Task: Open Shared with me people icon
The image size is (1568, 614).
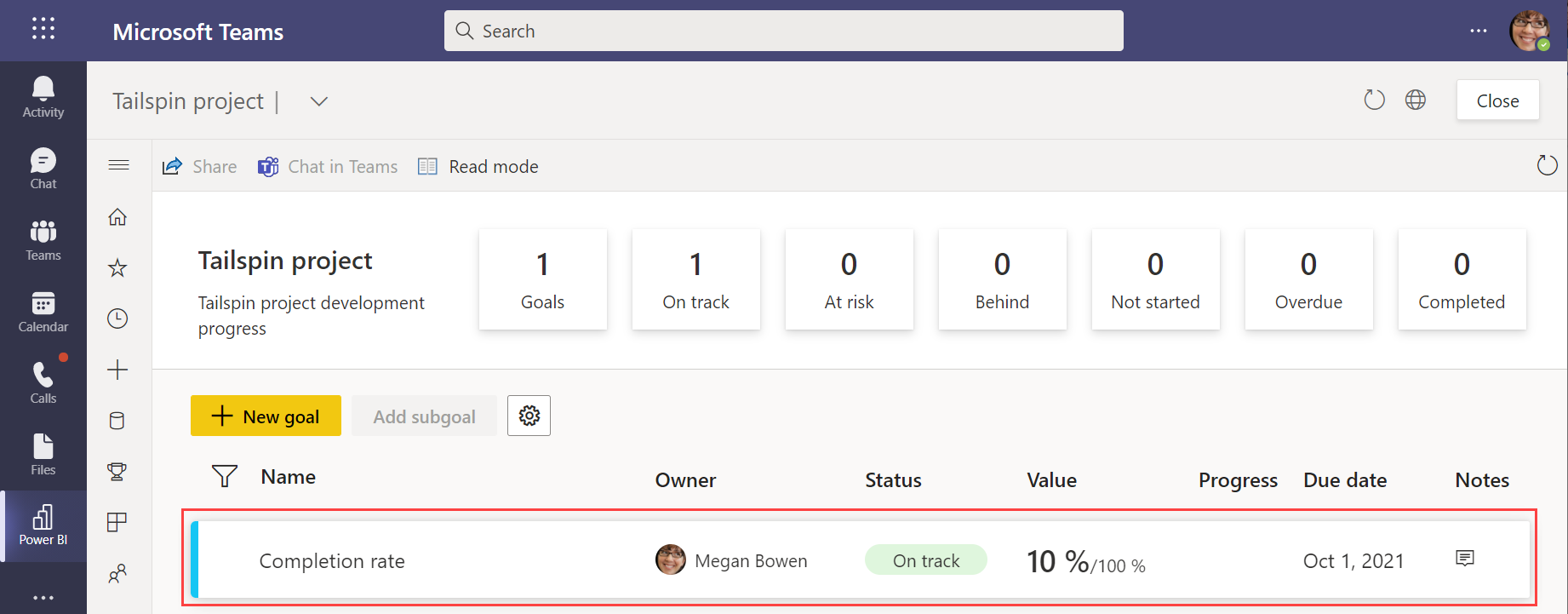Action: (x=117, y=574)
